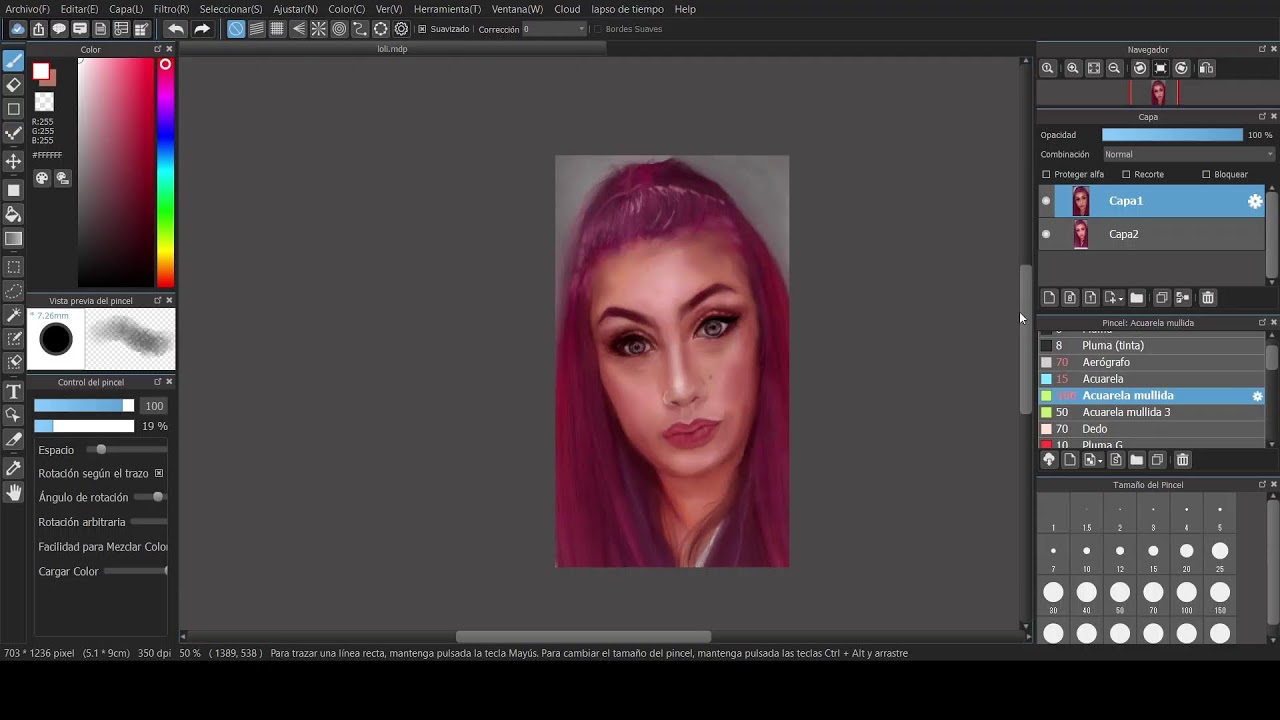Delete brush with Pincel panel trash icon
Viewport: 1280px width, 720px height.
[x=1182, y=460]
